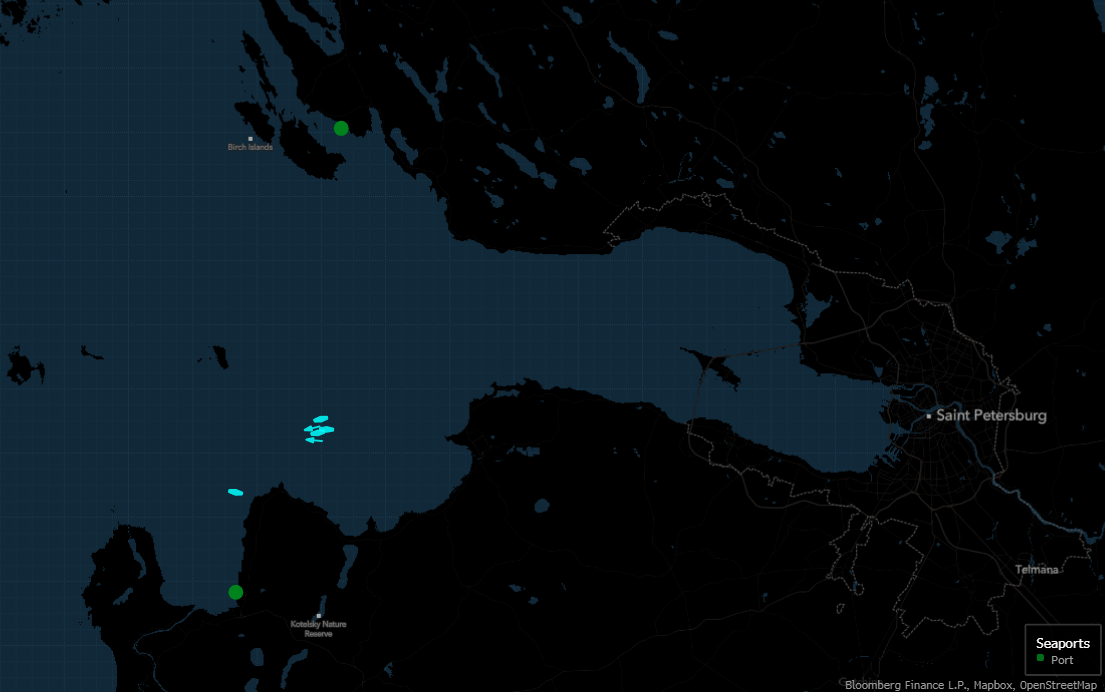
Task: Click the Bloomberg Finance L.P. attribution
Action: (x=906, y=685)
